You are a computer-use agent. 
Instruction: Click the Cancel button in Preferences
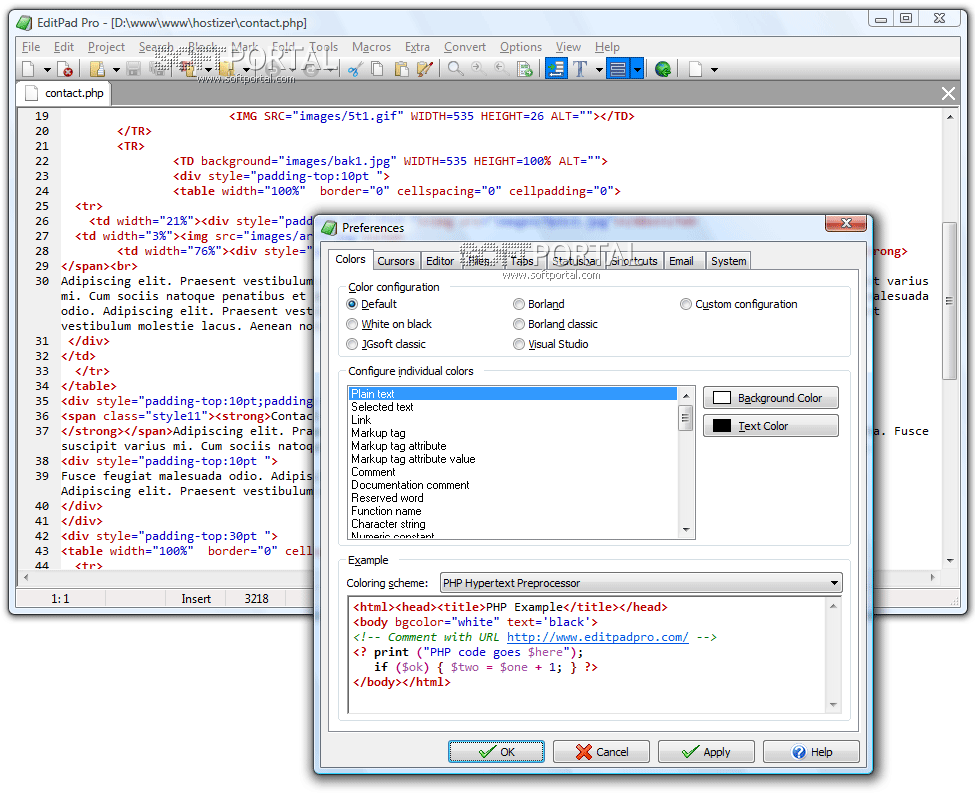[x=601, y=752]
